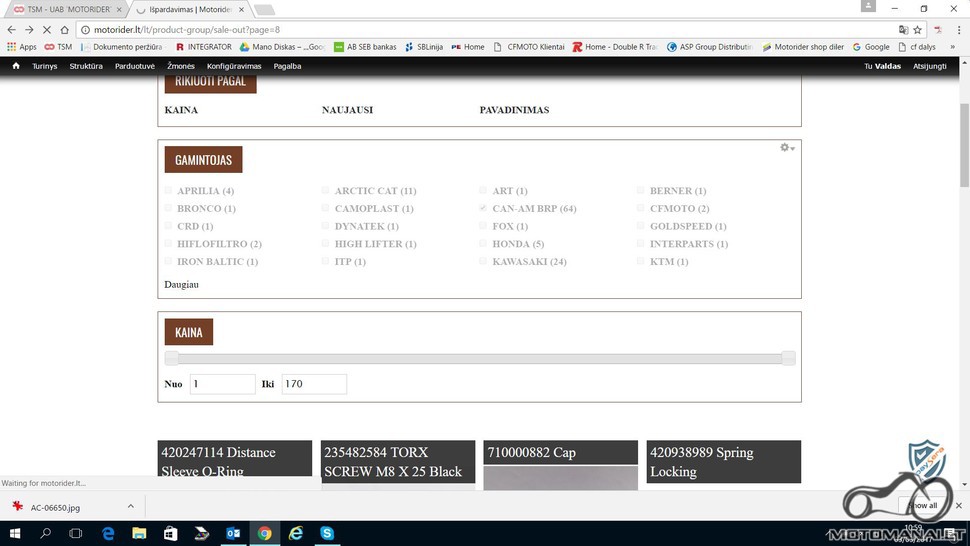Go to the site admin home icon
Viewport: 970px width, 546px height.
16,66
